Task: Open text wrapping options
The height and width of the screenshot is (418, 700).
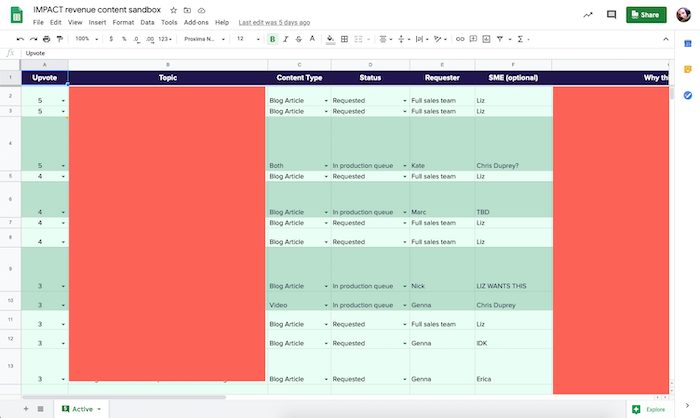Action: 422,39
